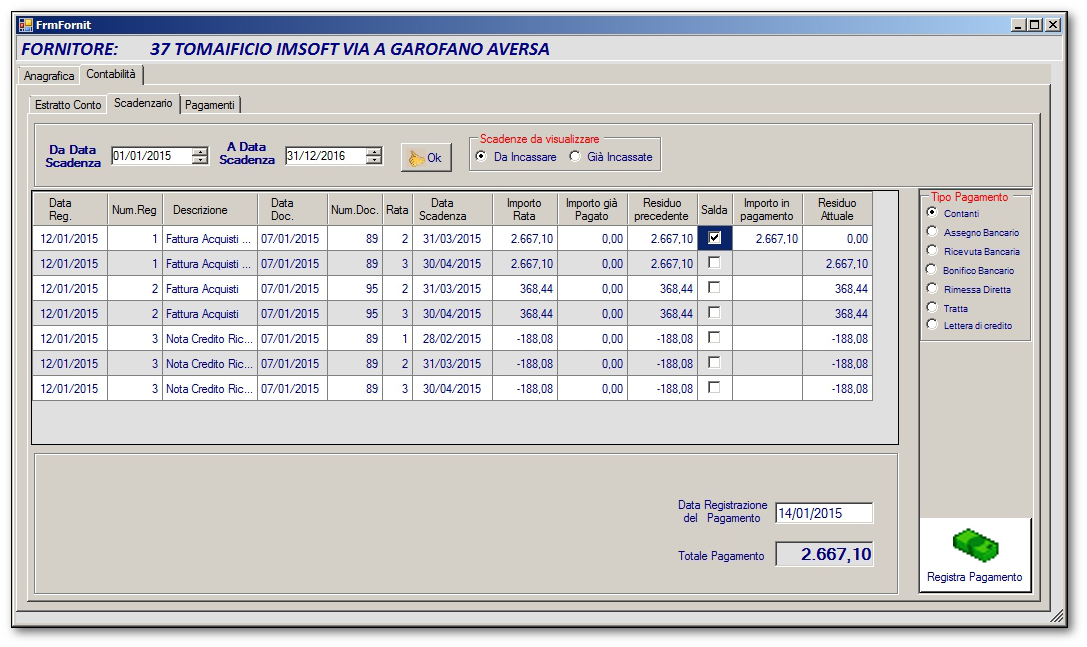The height and width of the screenshot is (647, 1087).
Task: Select the Scadenzario tab
Action: pyautogui.click(x=143, y=103)
